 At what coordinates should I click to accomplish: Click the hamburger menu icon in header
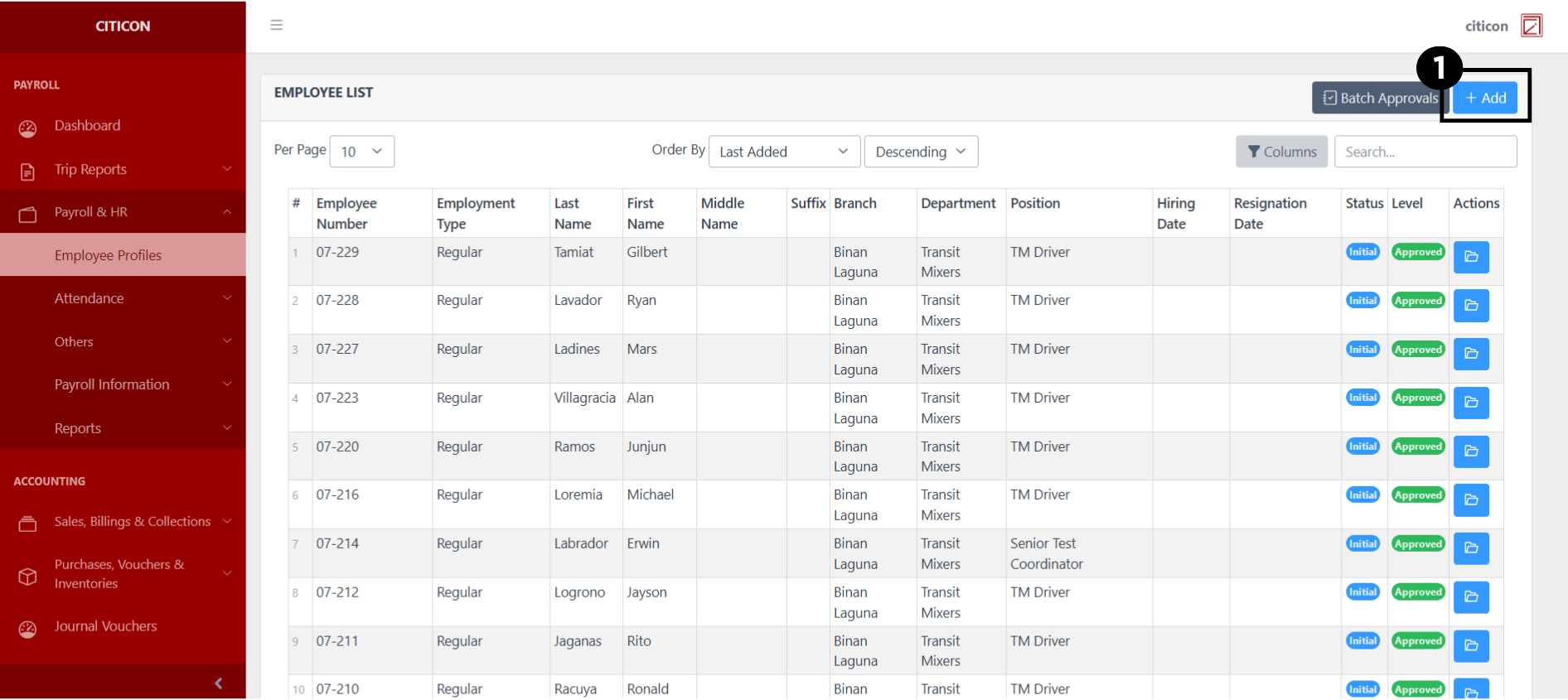click(x=277, y=26)
